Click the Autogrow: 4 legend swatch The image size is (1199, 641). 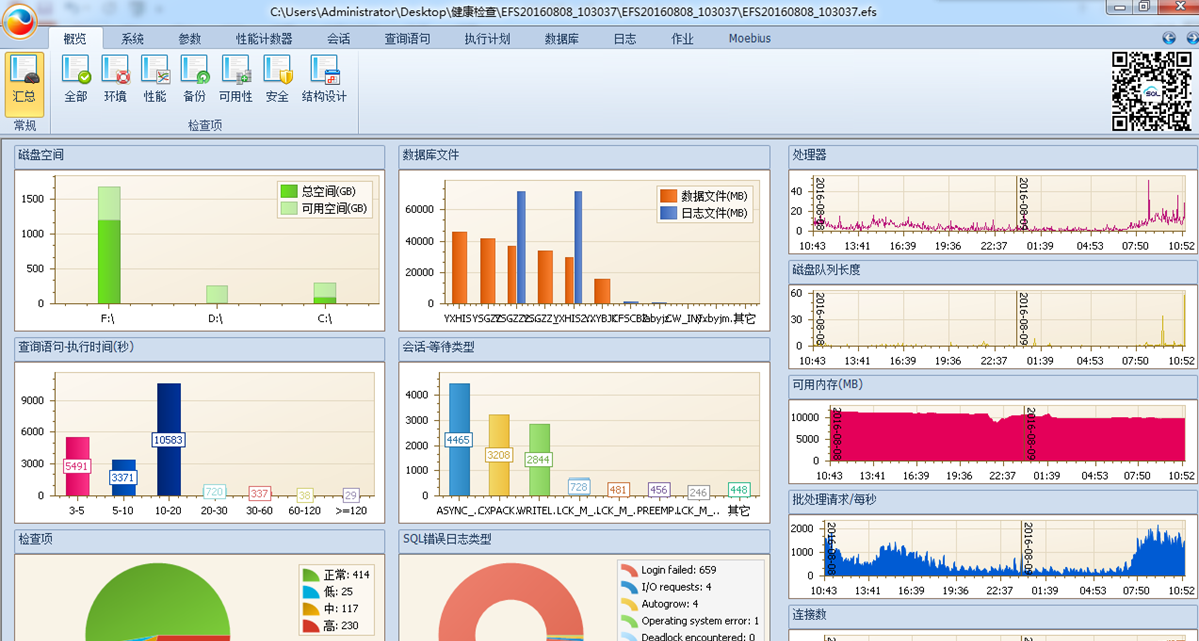629,604
